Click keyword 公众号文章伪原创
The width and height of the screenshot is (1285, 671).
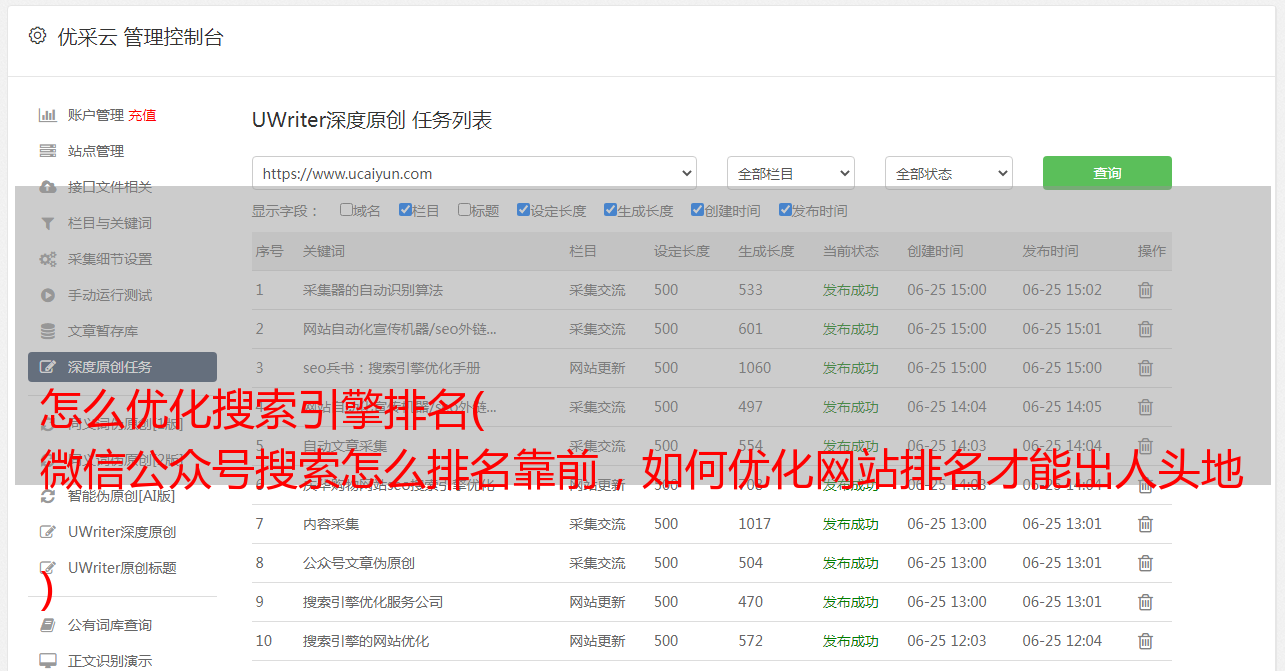pos(359,563)
